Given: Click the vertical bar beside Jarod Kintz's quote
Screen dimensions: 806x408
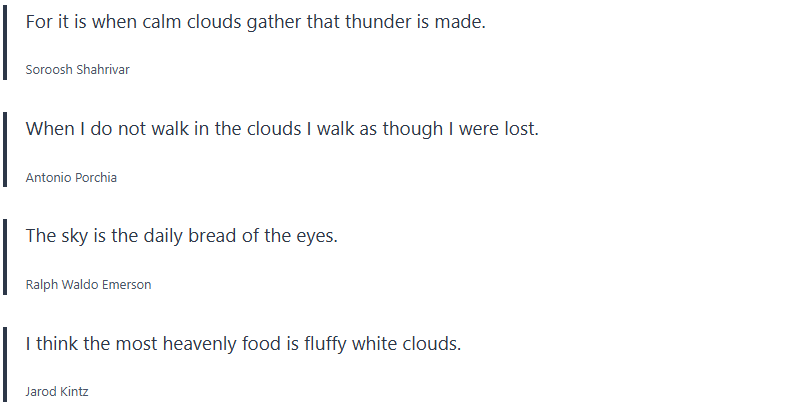Looking at the screenshot, I should 5,365.
